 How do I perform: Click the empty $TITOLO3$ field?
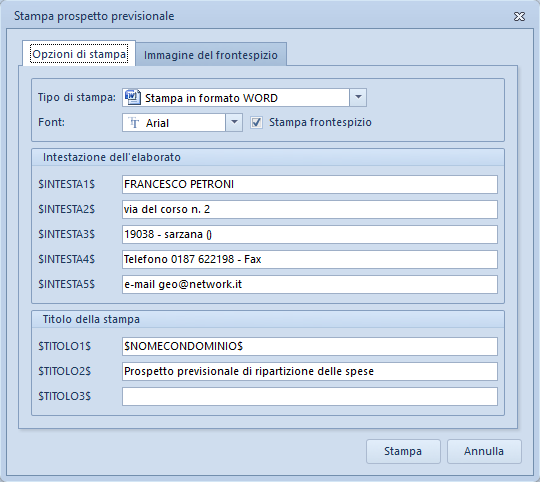pyautogui.click(x=310, y=396)
